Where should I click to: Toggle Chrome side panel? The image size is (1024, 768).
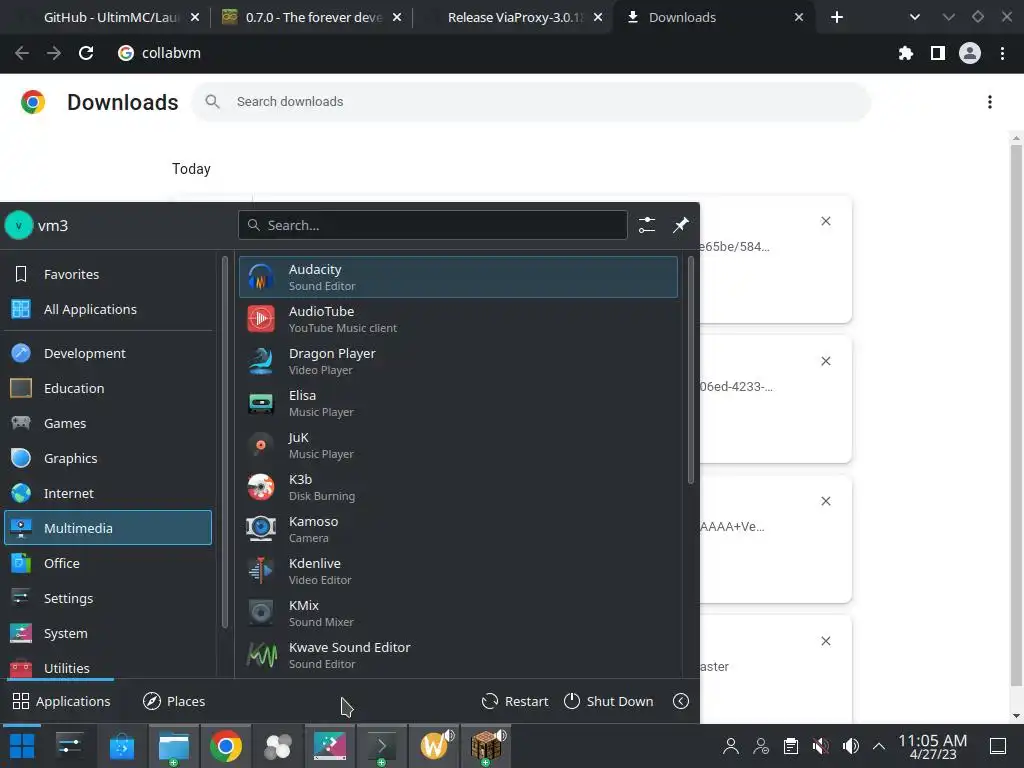(938, 53)
